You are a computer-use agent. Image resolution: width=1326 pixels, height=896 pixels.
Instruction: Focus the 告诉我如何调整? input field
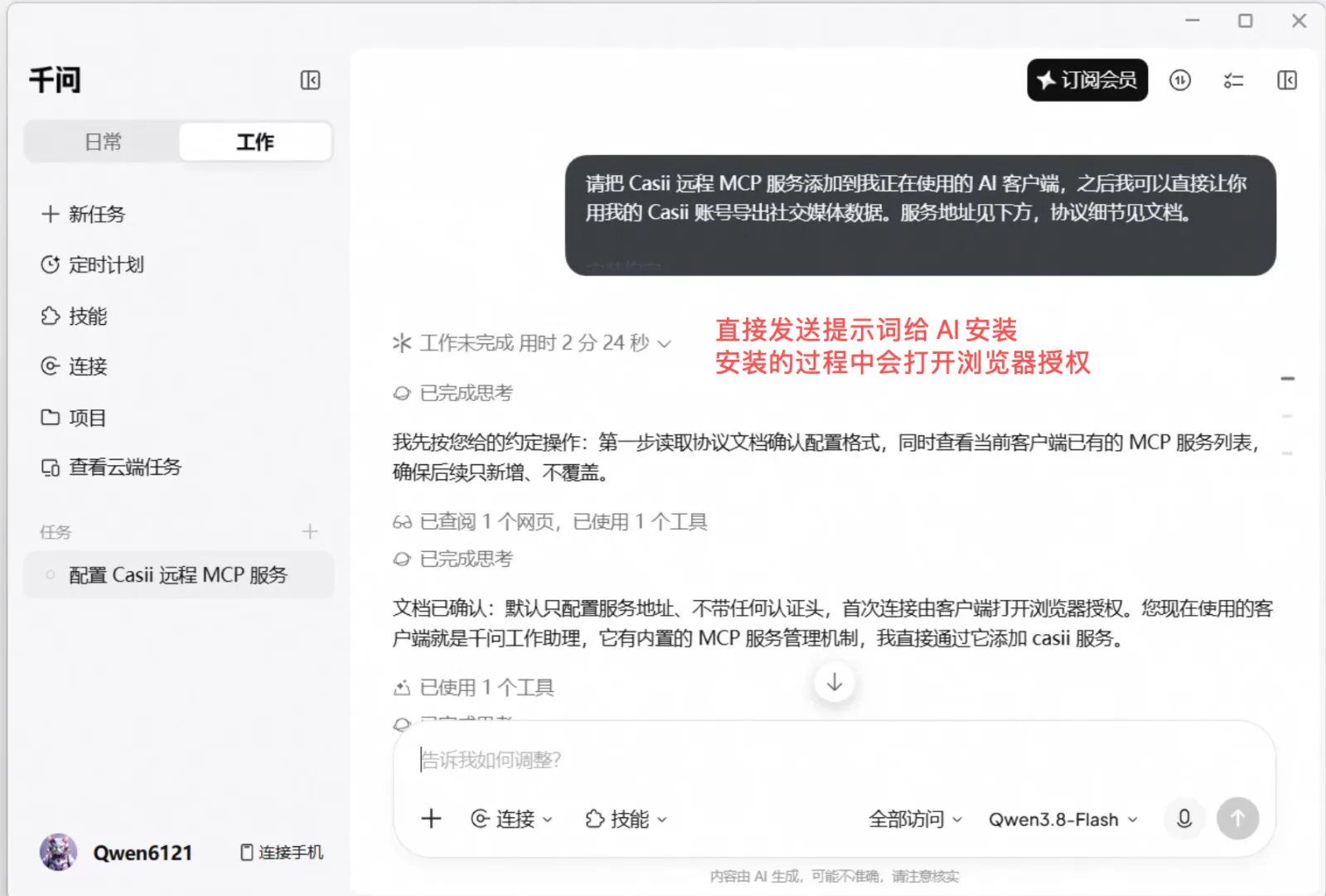(x=834, y=760)
